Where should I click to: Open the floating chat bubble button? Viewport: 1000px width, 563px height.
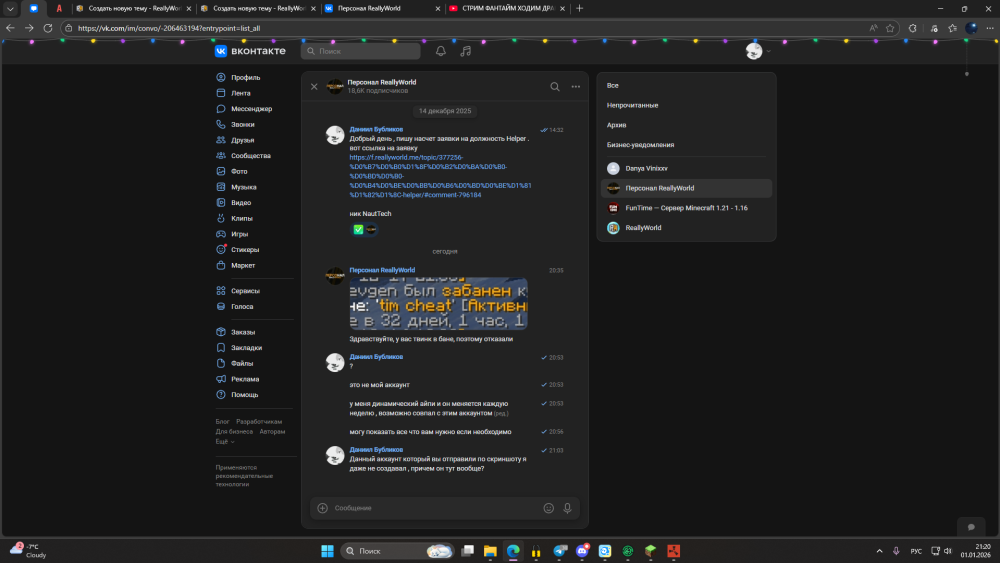(971, 527)
